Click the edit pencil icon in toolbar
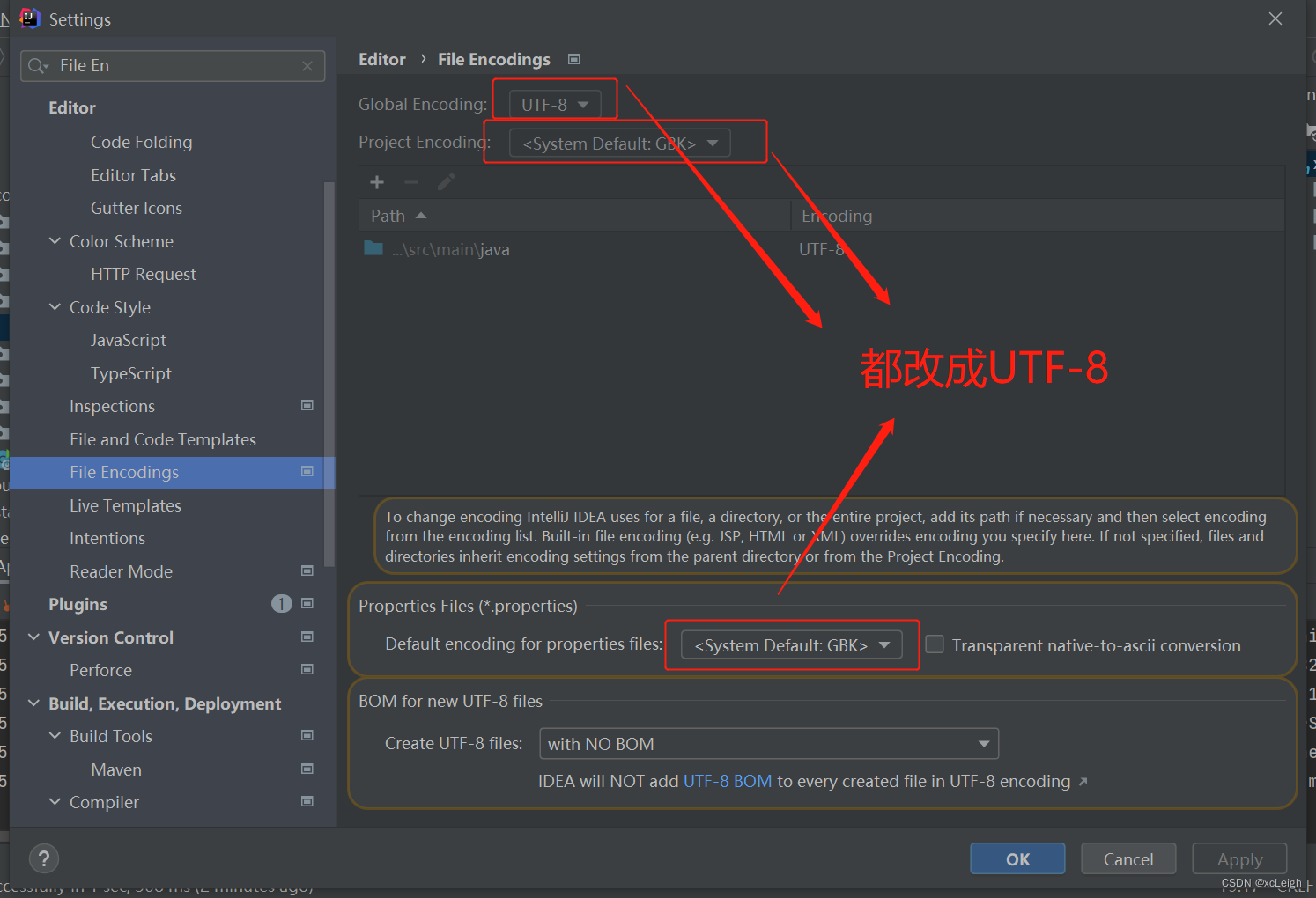The width and height of the screenshot is (1316, 898). coord(447,182)
